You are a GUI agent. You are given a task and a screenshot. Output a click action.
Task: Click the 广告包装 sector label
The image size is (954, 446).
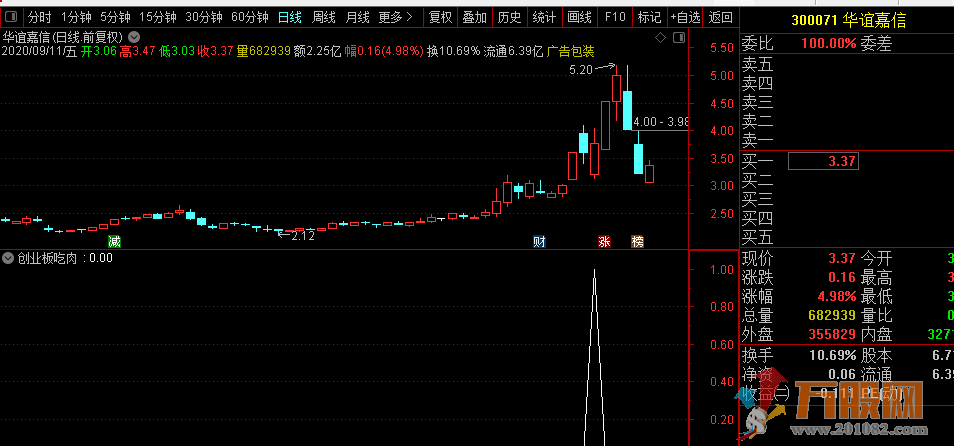coord(571,51)
